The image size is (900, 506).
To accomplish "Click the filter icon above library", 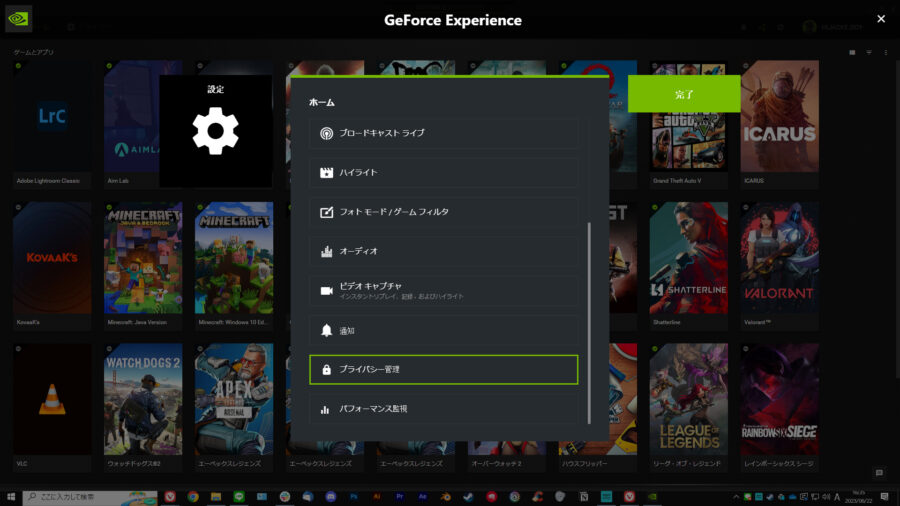I will 869,52.
